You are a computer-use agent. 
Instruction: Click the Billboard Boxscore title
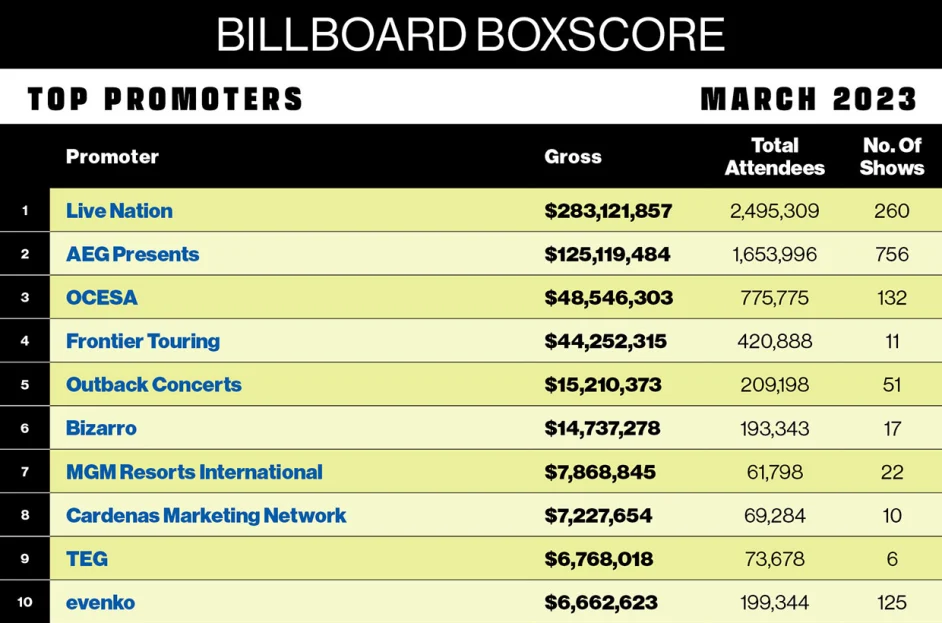tap(470, 35)
